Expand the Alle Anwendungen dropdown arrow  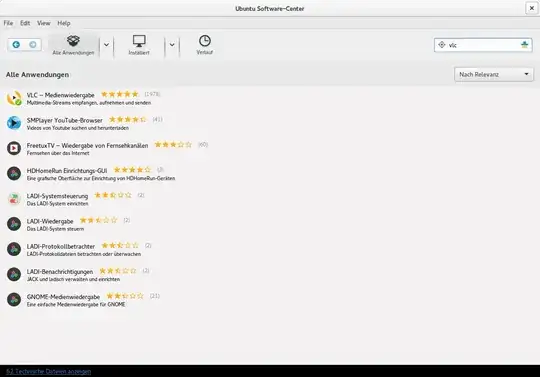click(x=106, y=45)
